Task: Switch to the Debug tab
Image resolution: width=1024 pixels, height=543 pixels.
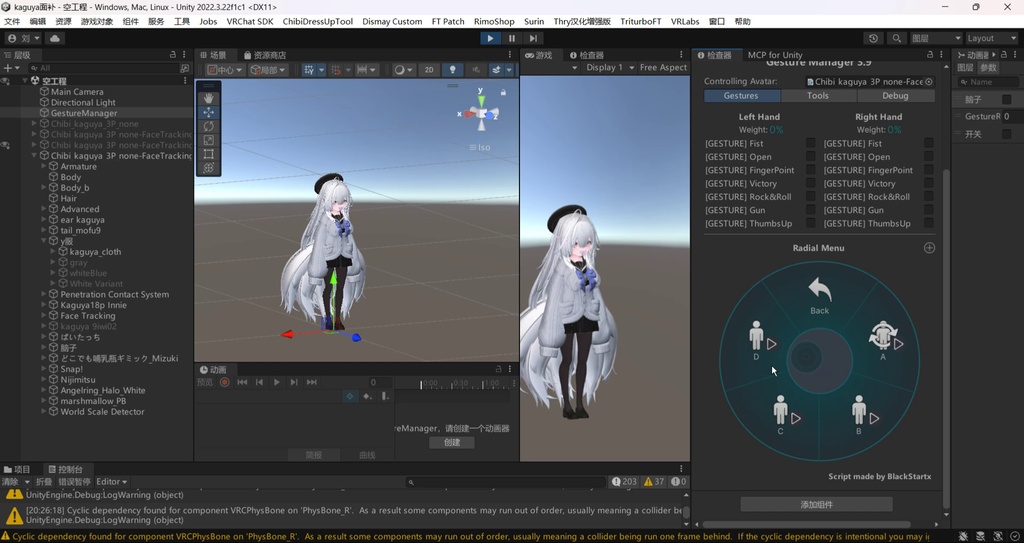Action: [895, 95]
